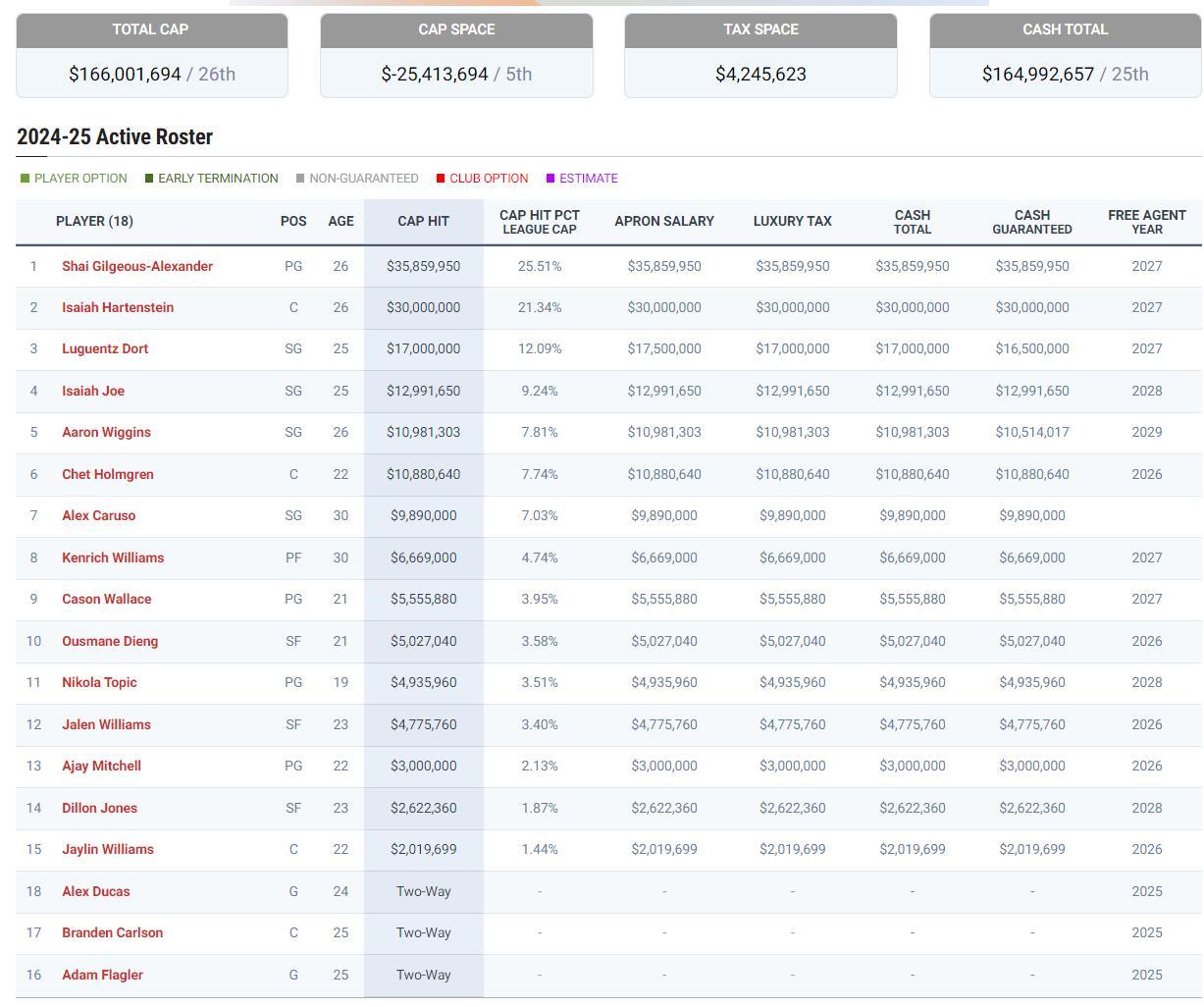Open Jalen Williams' player profile
Screen dimensions: 1204x1007
point(106,724)
